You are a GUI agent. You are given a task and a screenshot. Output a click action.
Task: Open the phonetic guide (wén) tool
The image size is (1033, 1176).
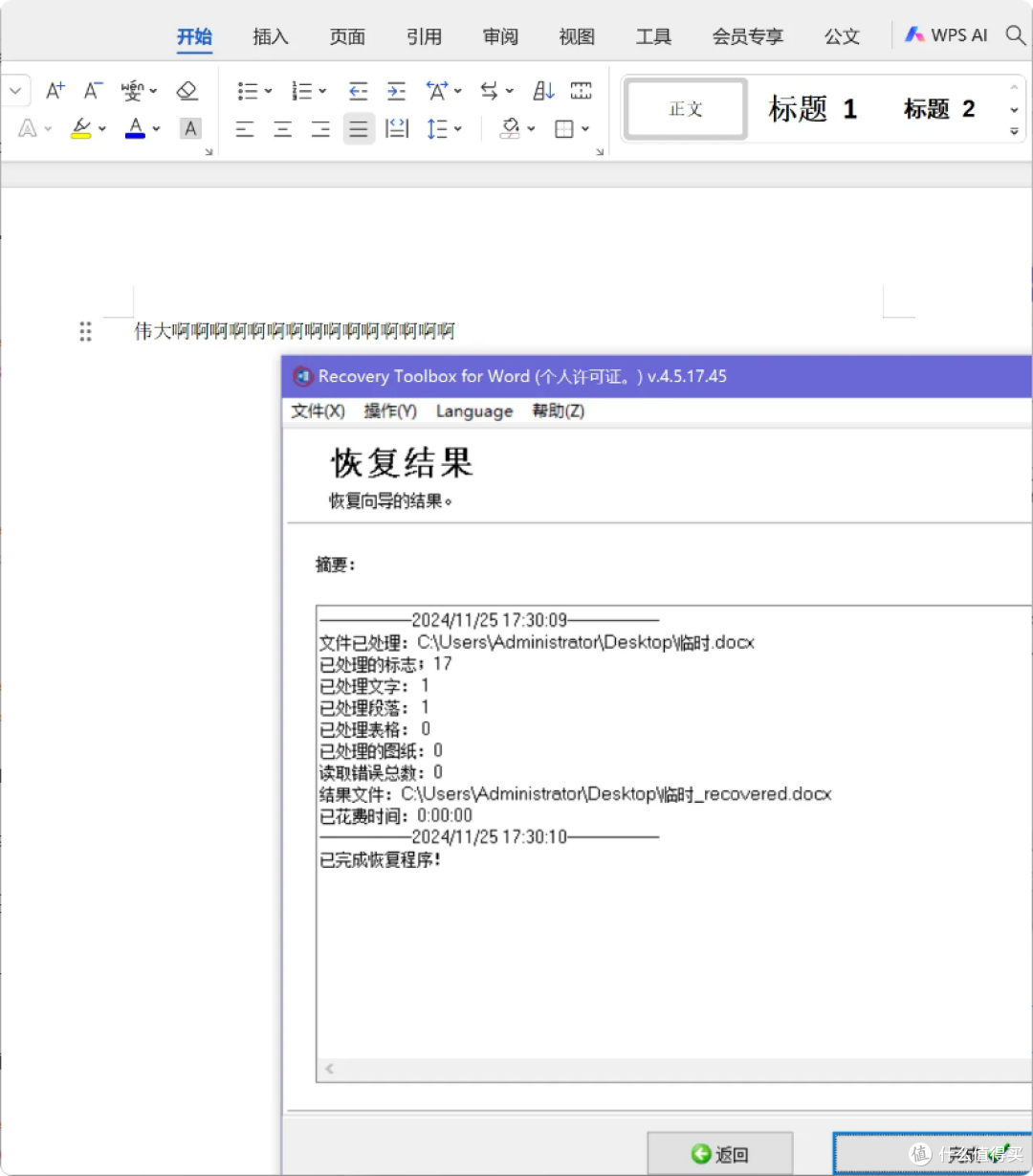pos(132,91)
